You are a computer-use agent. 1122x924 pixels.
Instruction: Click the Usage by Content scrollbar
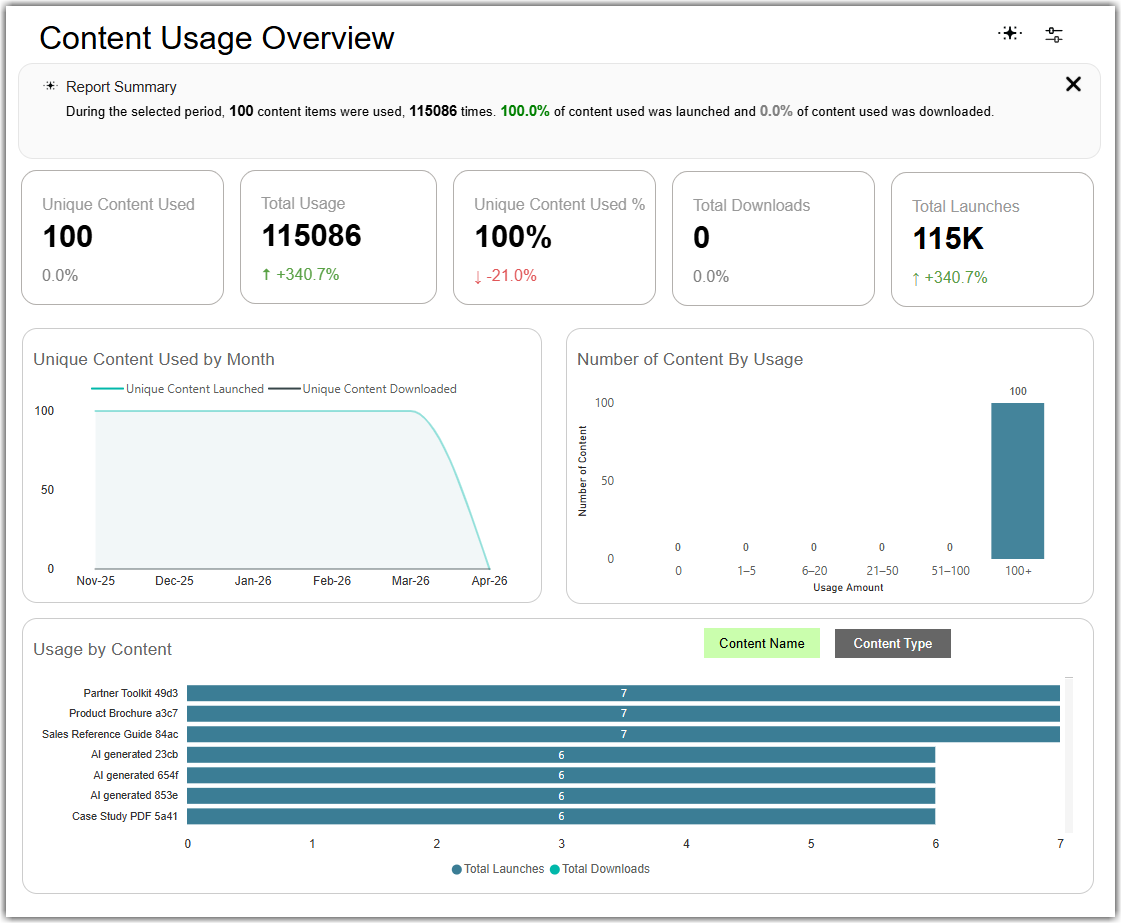click(1068, 755)
